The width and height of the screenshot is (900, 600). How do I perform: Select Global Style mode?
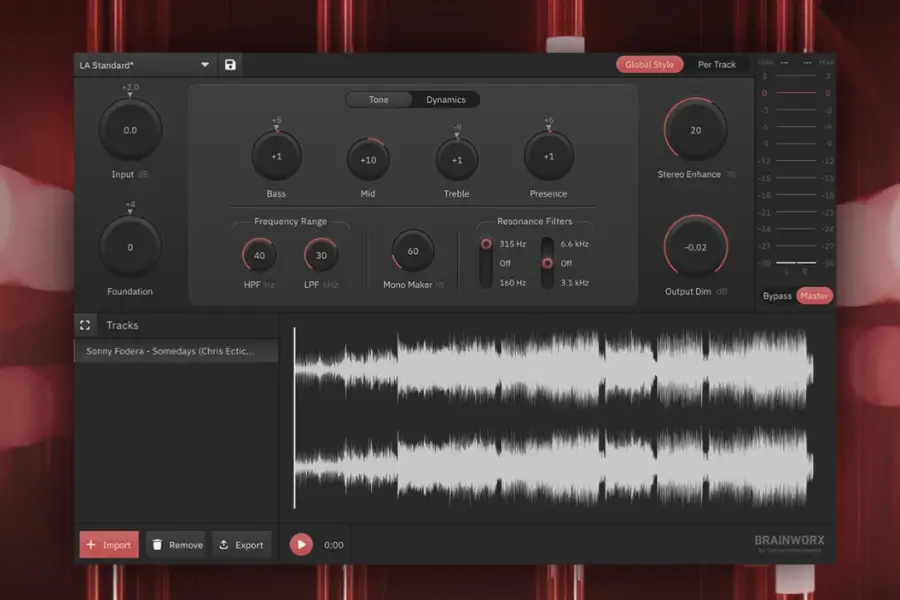point(649,63)
